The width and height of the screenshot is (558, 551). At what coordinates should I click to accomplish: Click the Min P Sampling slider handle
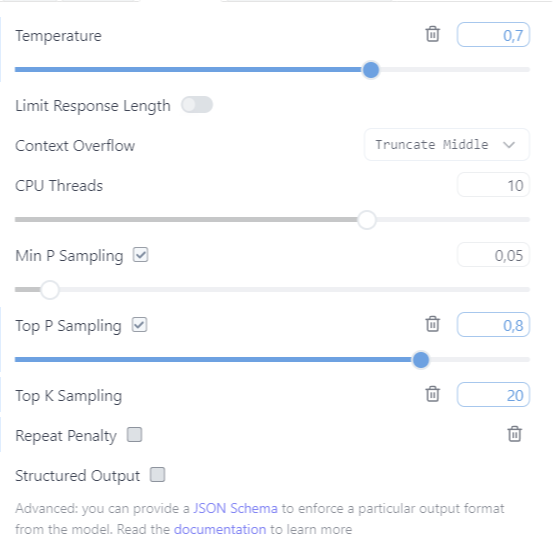49,290
